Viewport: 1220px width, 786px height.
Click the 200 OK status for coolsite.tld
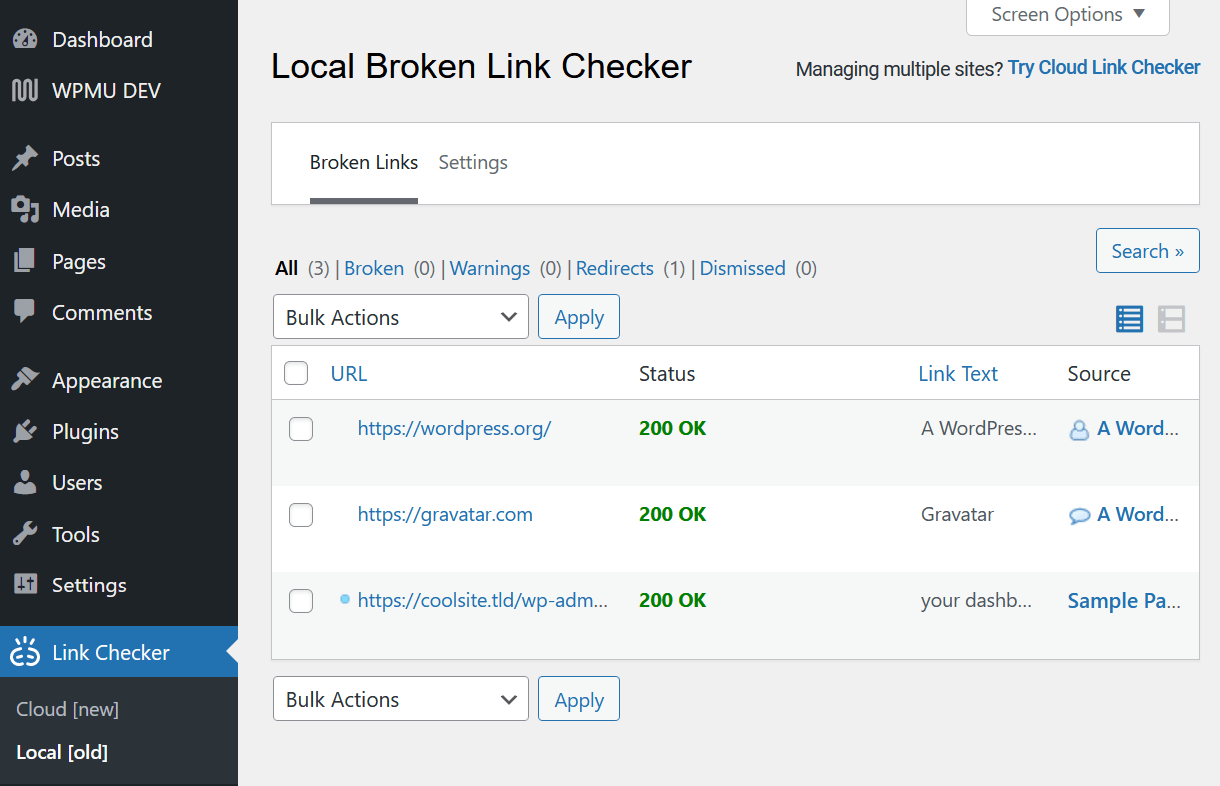[673, 600]
